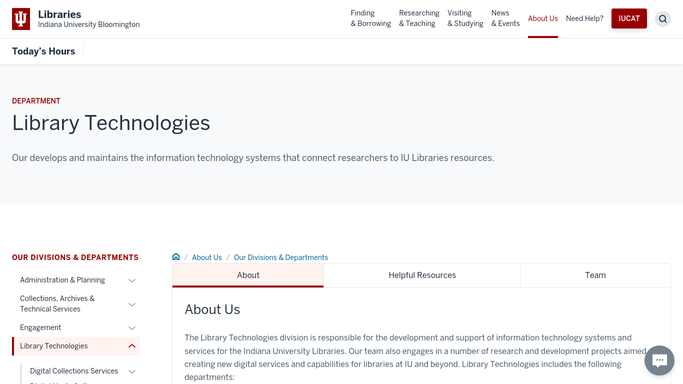Go to home via breadcrumb house icon
Image resolution: width=683 pixels, height=384 pixels.
coord(176,257)
